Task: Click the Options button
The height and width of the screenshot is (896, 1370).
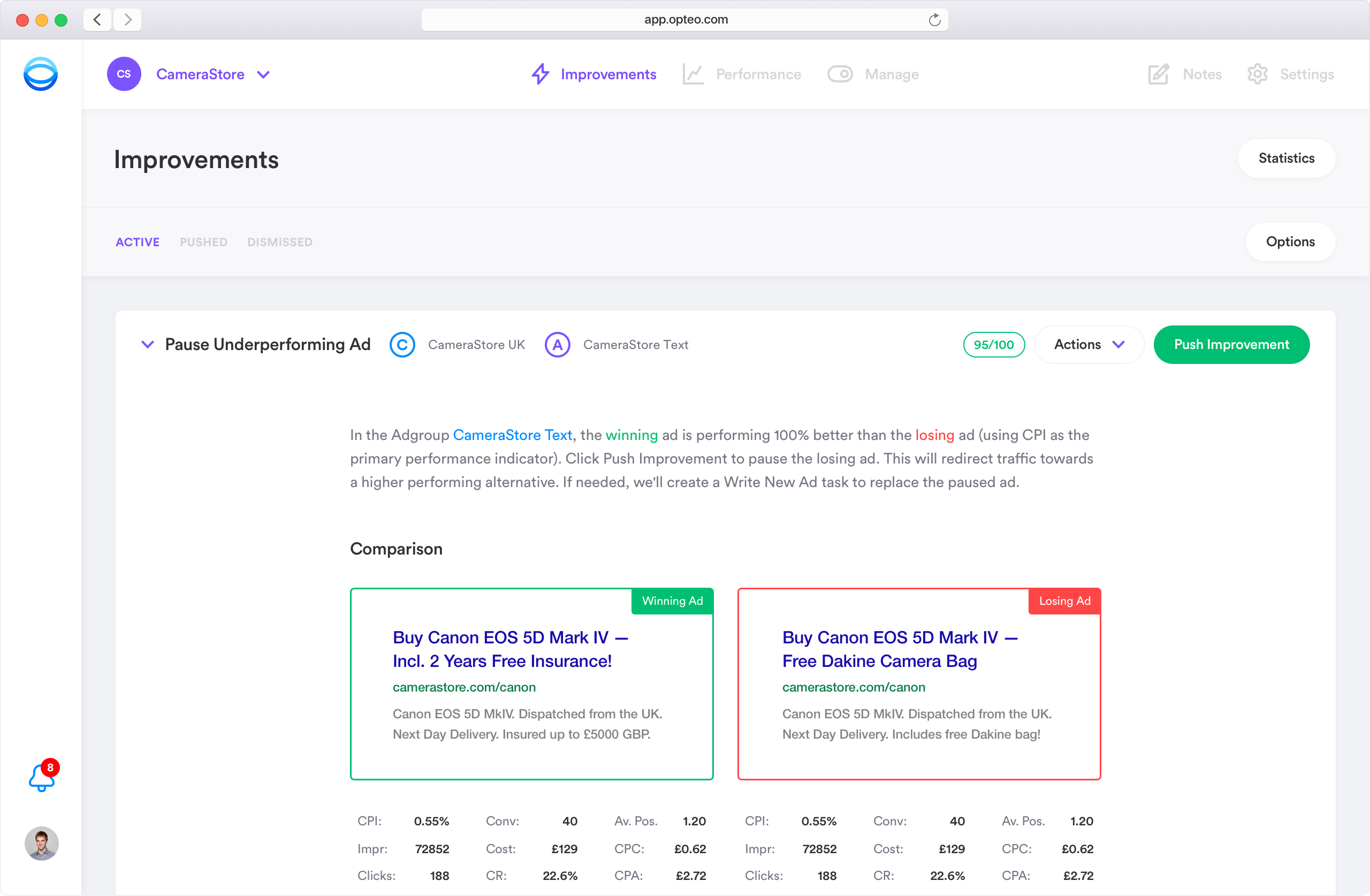Action: 1290,242
